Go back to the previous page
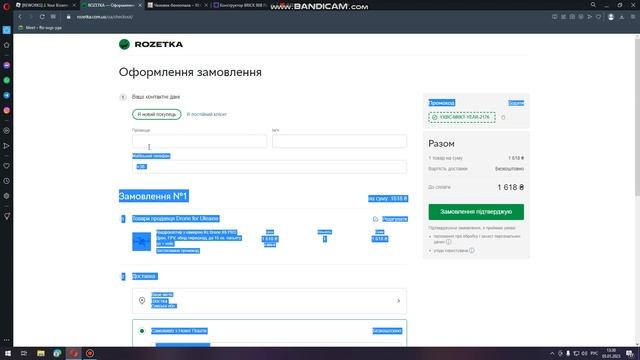Screen dimensions: 640x360 point(20,17)
